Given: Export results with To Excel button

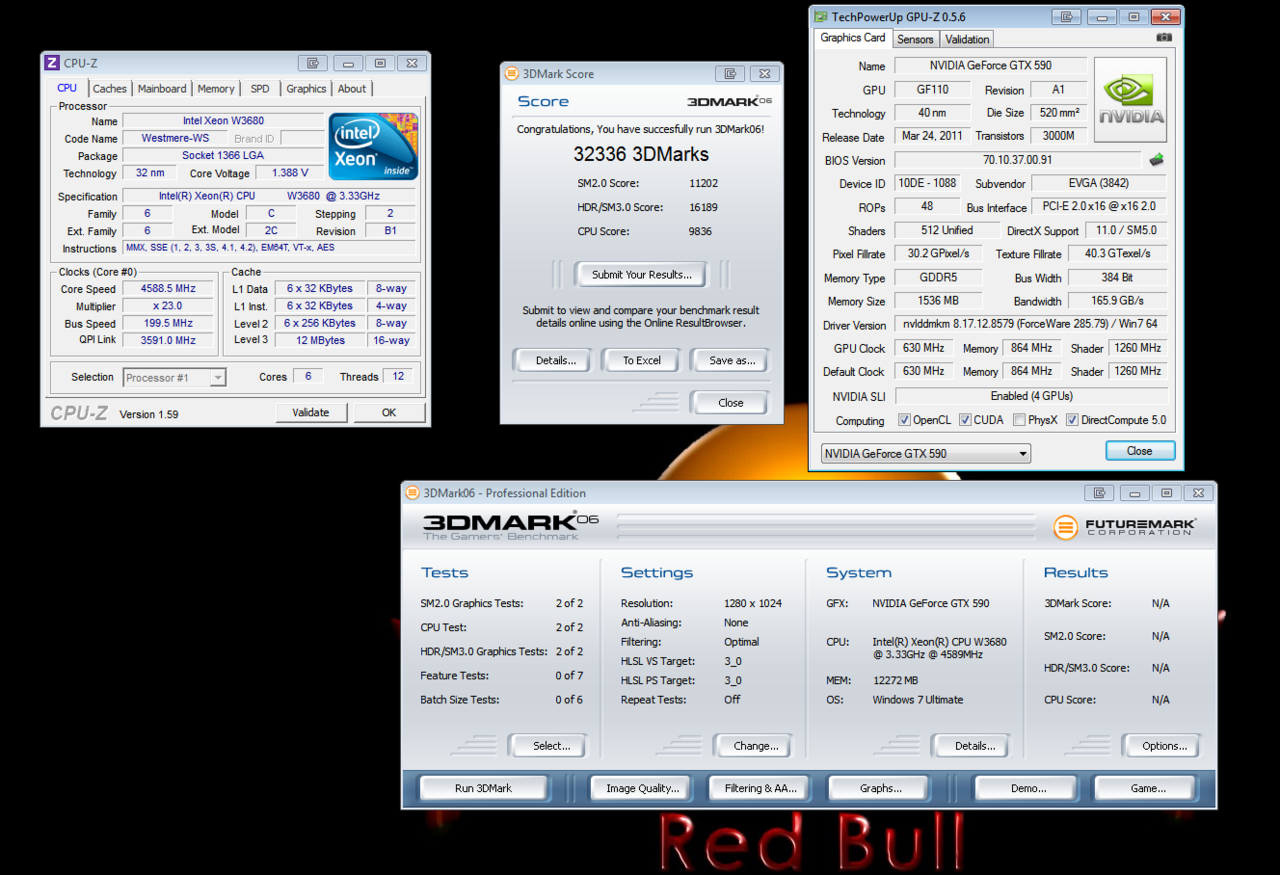Looking at the screenshot, I should pos(642,361).
